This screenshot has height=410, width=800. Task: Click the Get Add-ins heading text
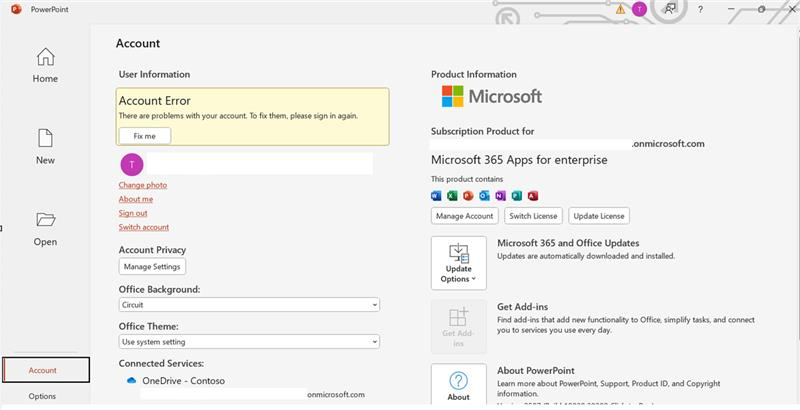[x=523, y=307]
